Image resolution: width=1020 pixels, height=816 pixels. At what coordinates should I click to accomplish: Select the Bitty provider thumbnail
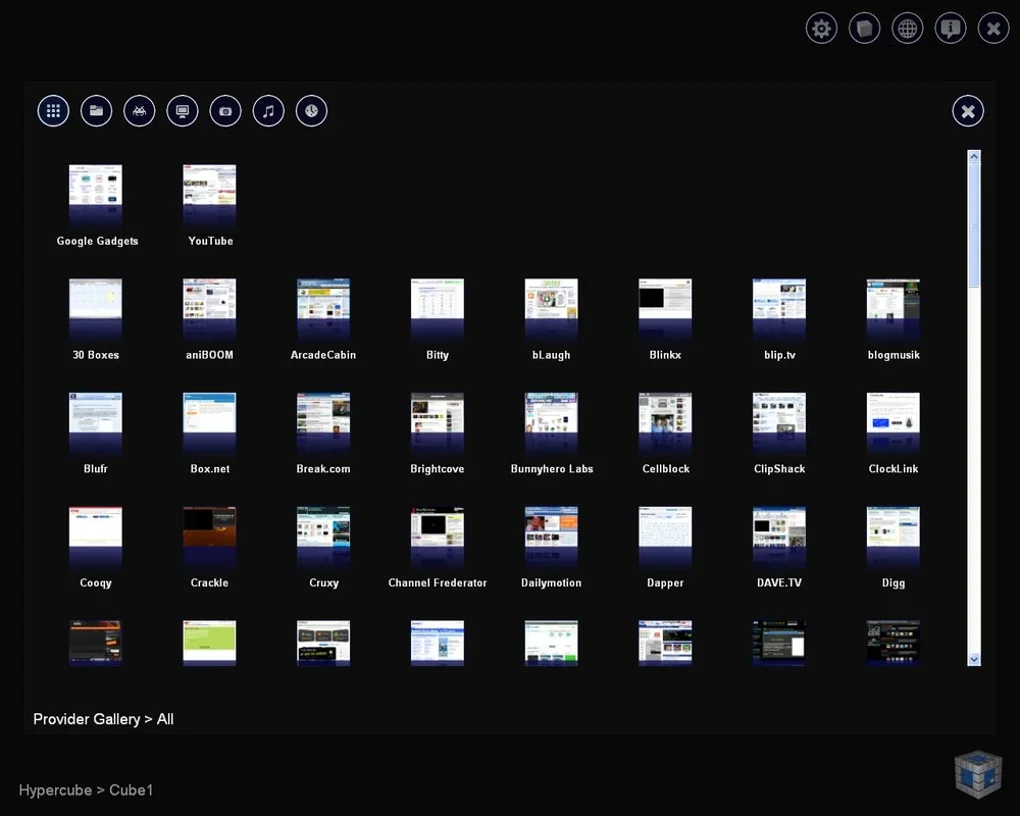point(437,308)
